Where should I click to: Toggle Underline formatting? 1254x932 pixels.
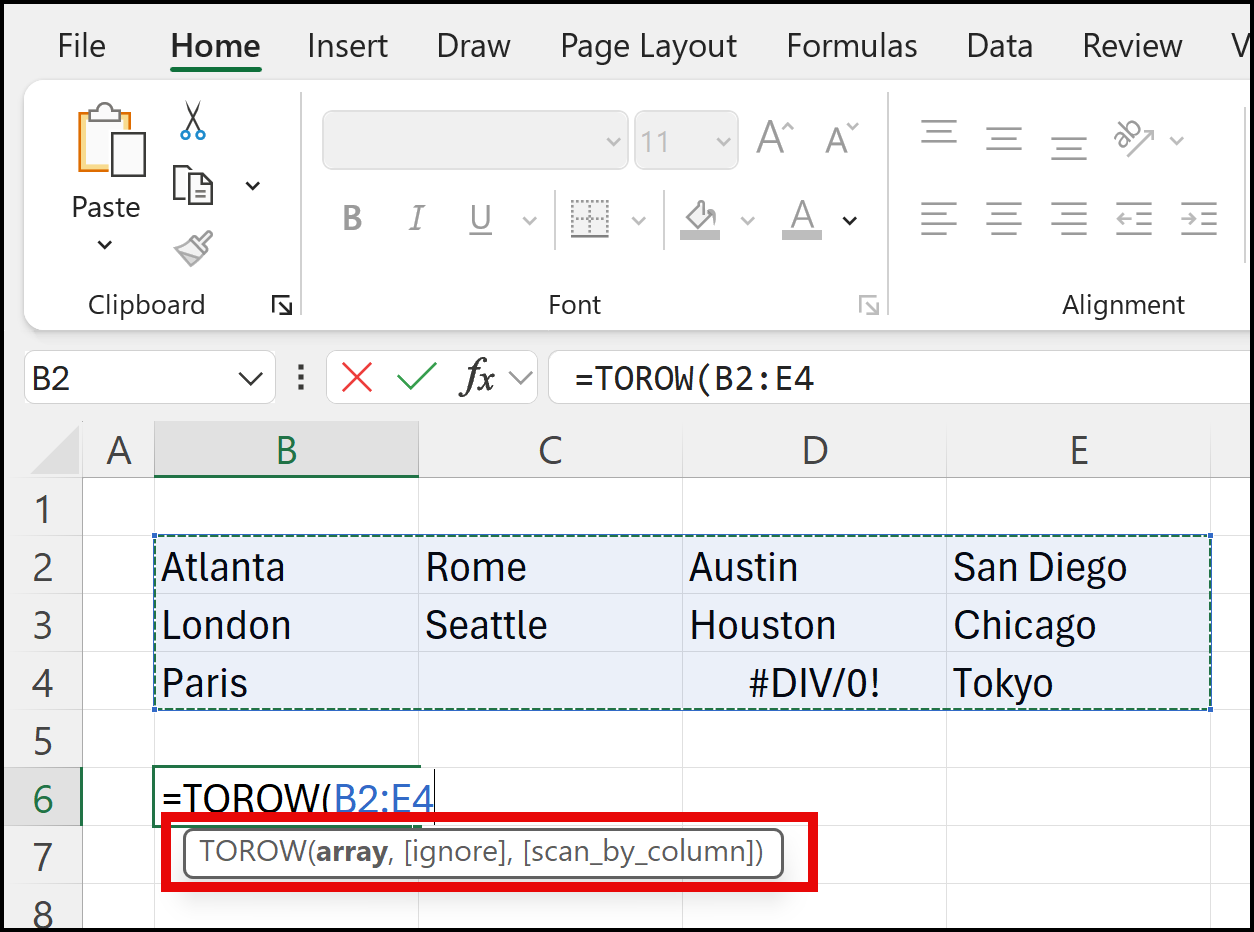click(x=479, y=219)
